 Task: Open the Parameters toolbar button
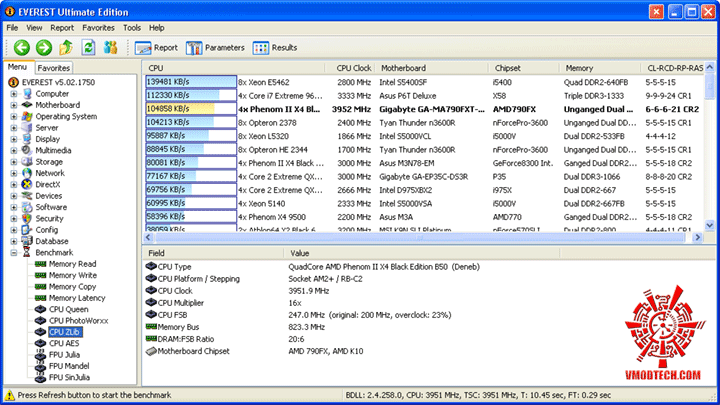click(215, 48)
